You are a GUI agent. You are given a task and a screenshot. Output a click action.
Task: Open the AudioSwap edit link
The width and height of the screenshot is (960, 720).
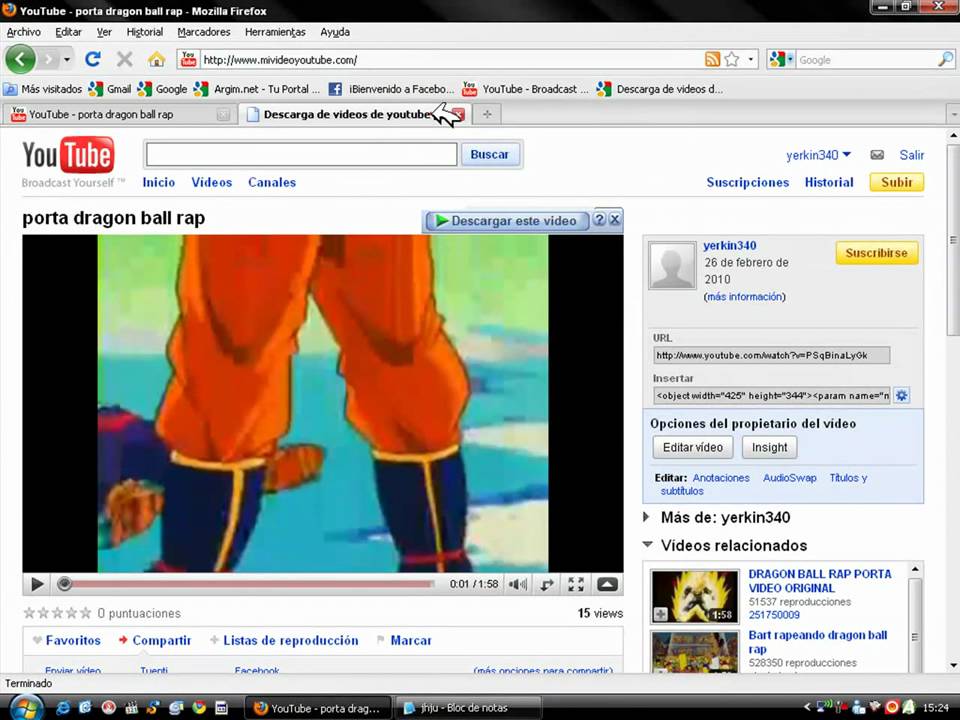pyautogui.click(x=789, y=478)
